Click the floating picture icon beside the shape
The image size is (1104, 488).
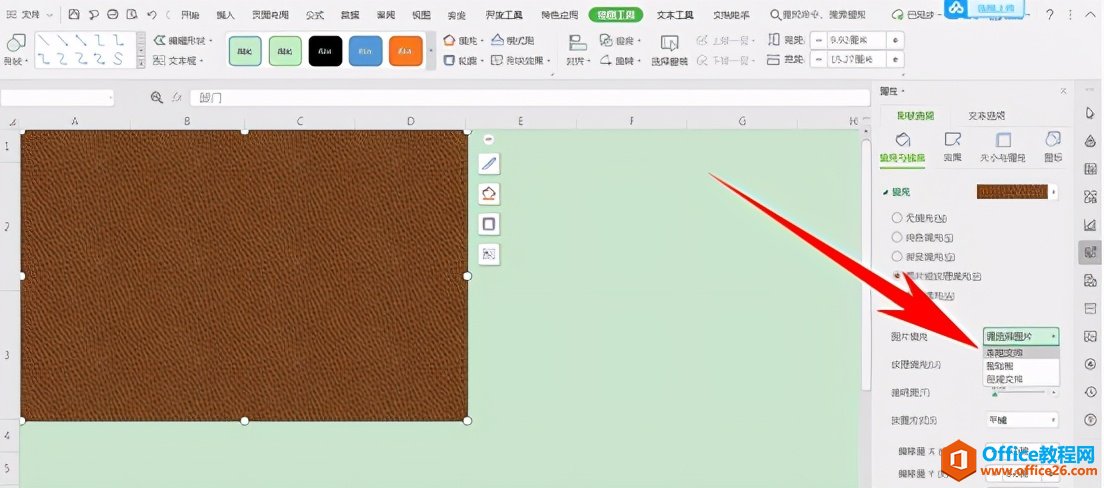489,254
